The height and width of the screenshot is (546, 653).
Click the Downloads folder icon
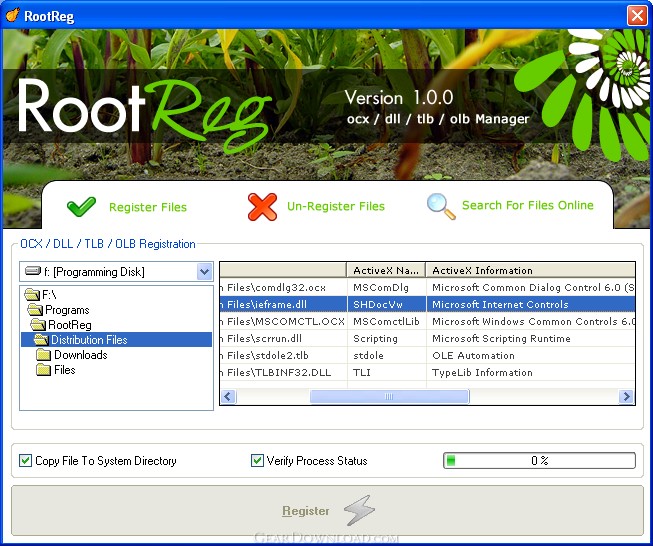pyautogui.click(x=43, y=354)
